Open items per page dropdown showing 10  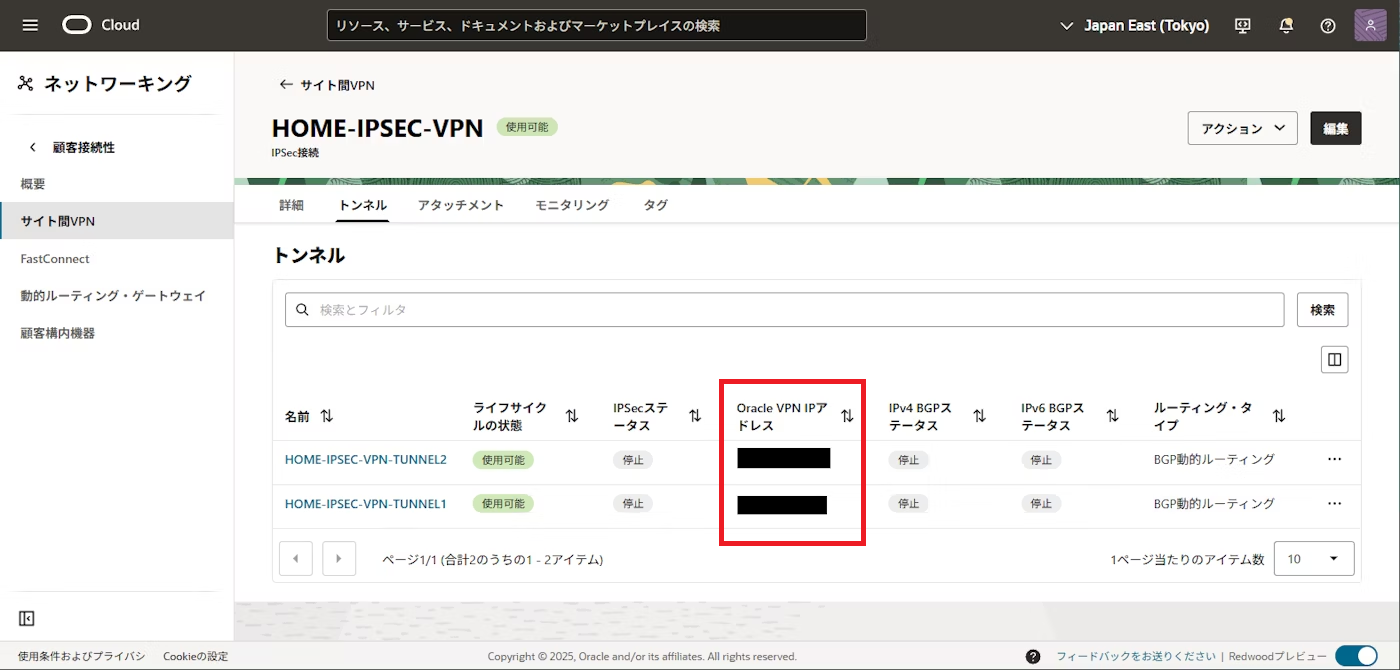click(x=1314, y=559)
